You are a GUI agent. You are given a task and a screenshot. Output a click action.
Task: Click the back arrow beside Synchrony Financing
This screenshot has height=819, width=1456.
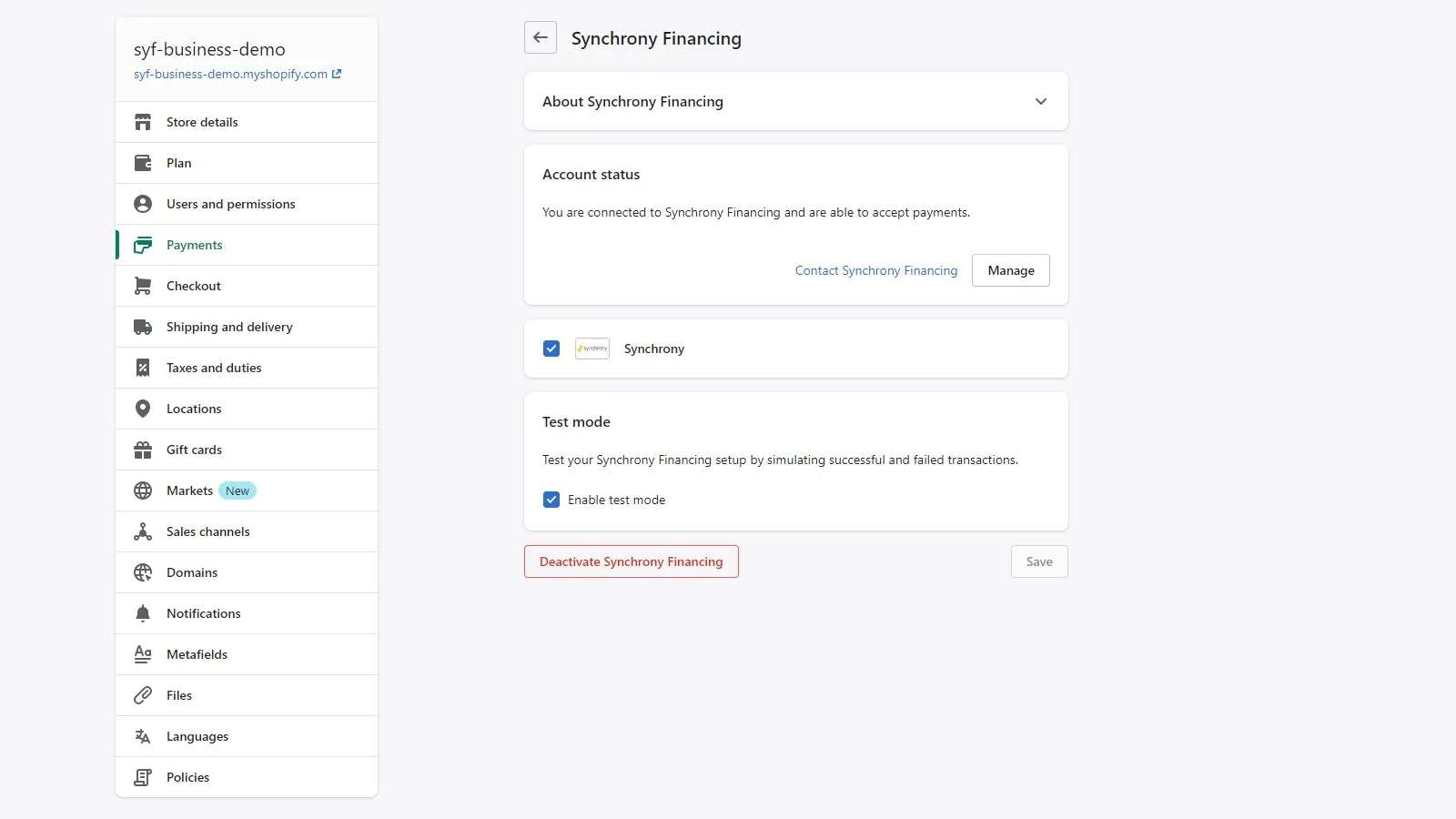coord(541,38)
